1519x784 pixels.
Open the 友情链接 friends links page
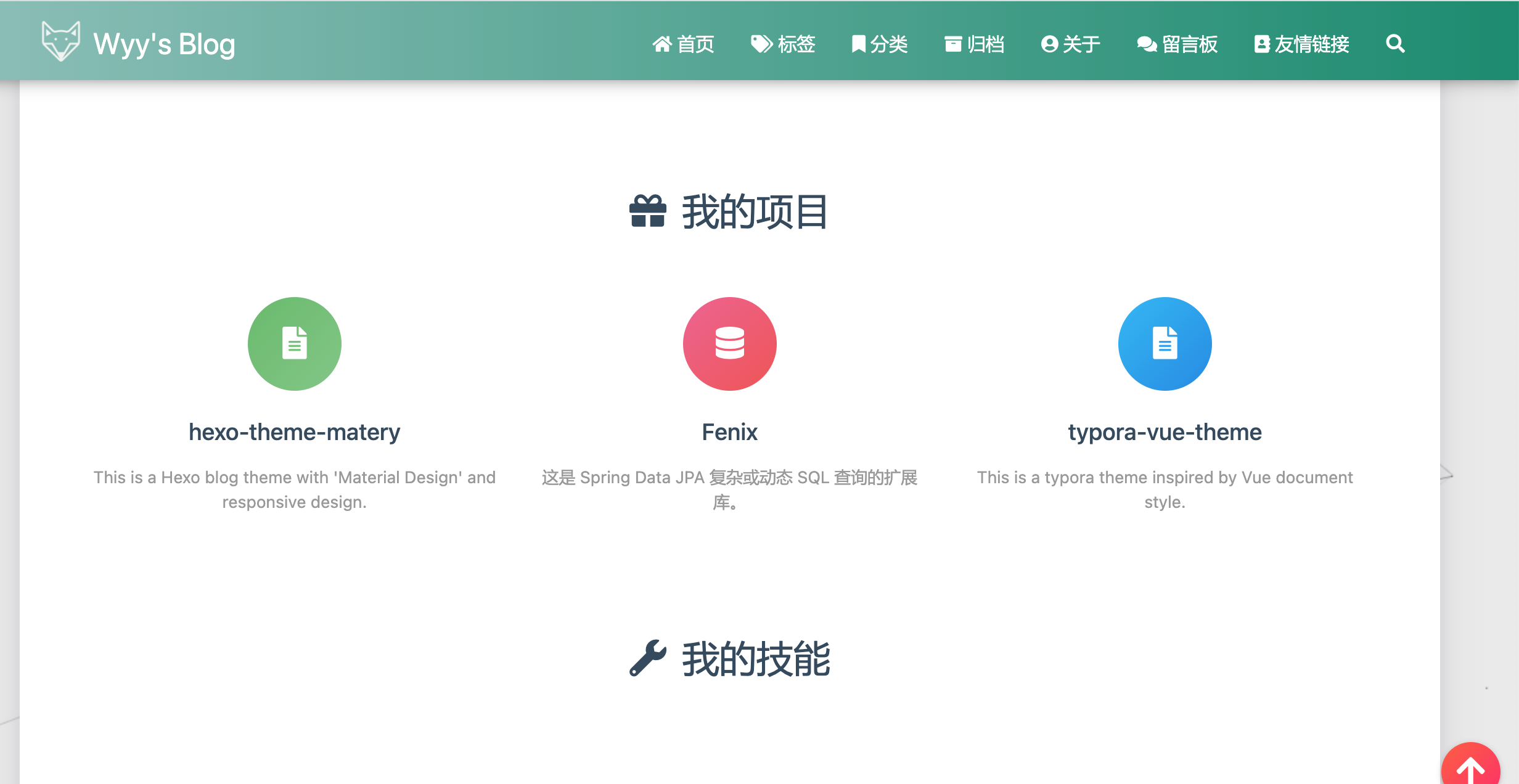coord(1301,44)
